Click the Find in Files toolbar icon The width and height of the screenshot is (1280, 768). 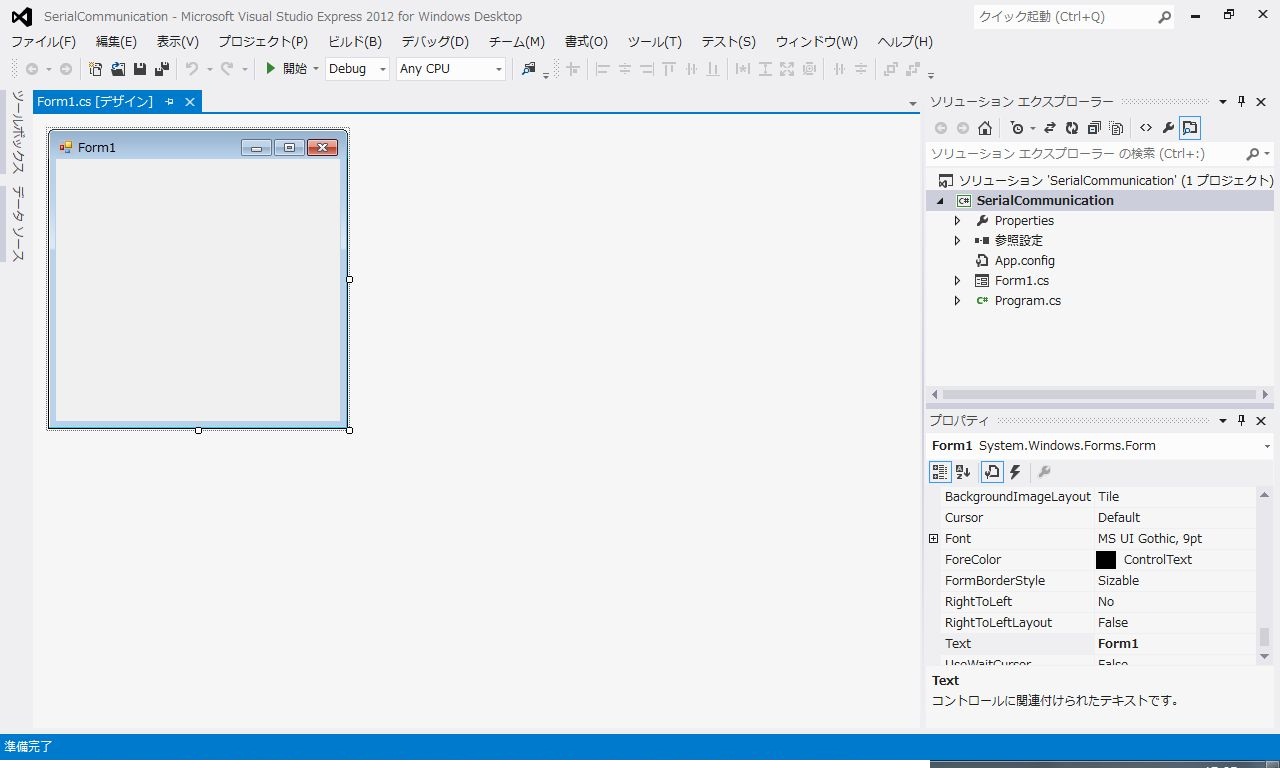pos(529,69)
